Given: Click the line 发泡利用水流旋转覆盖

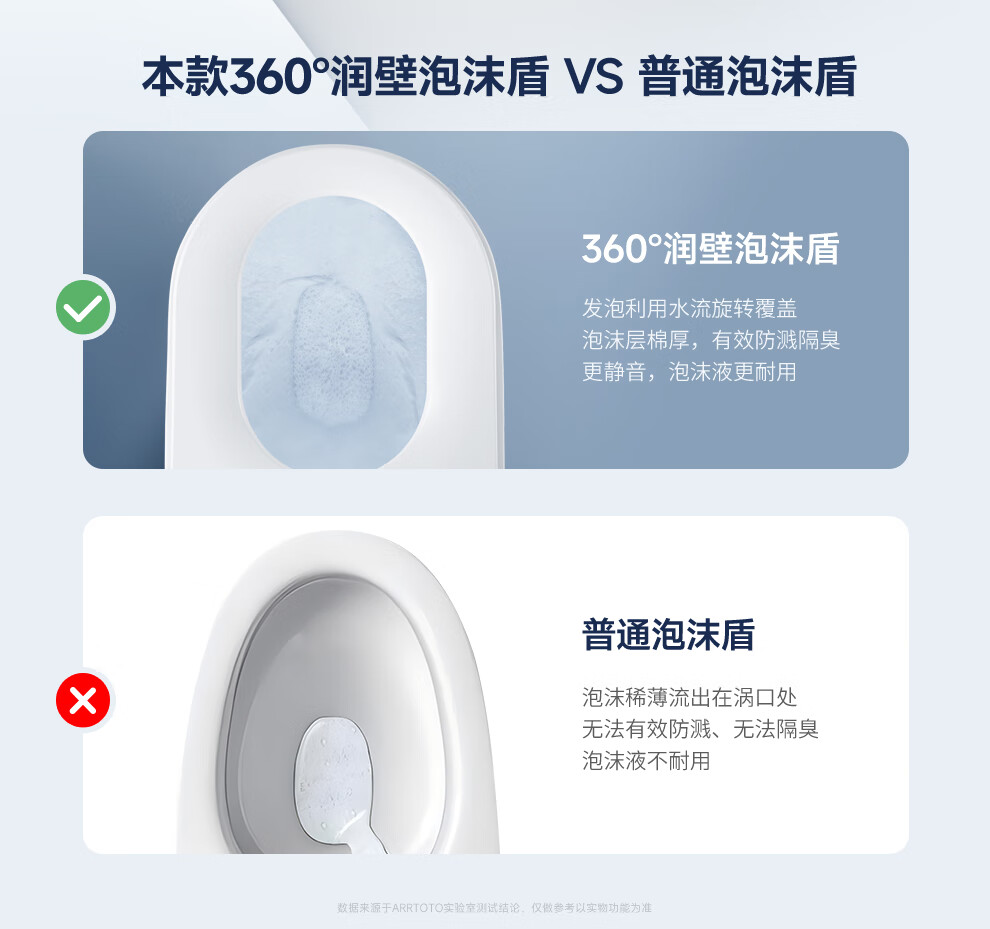Looking at the screenshot, I should (689, 308).
